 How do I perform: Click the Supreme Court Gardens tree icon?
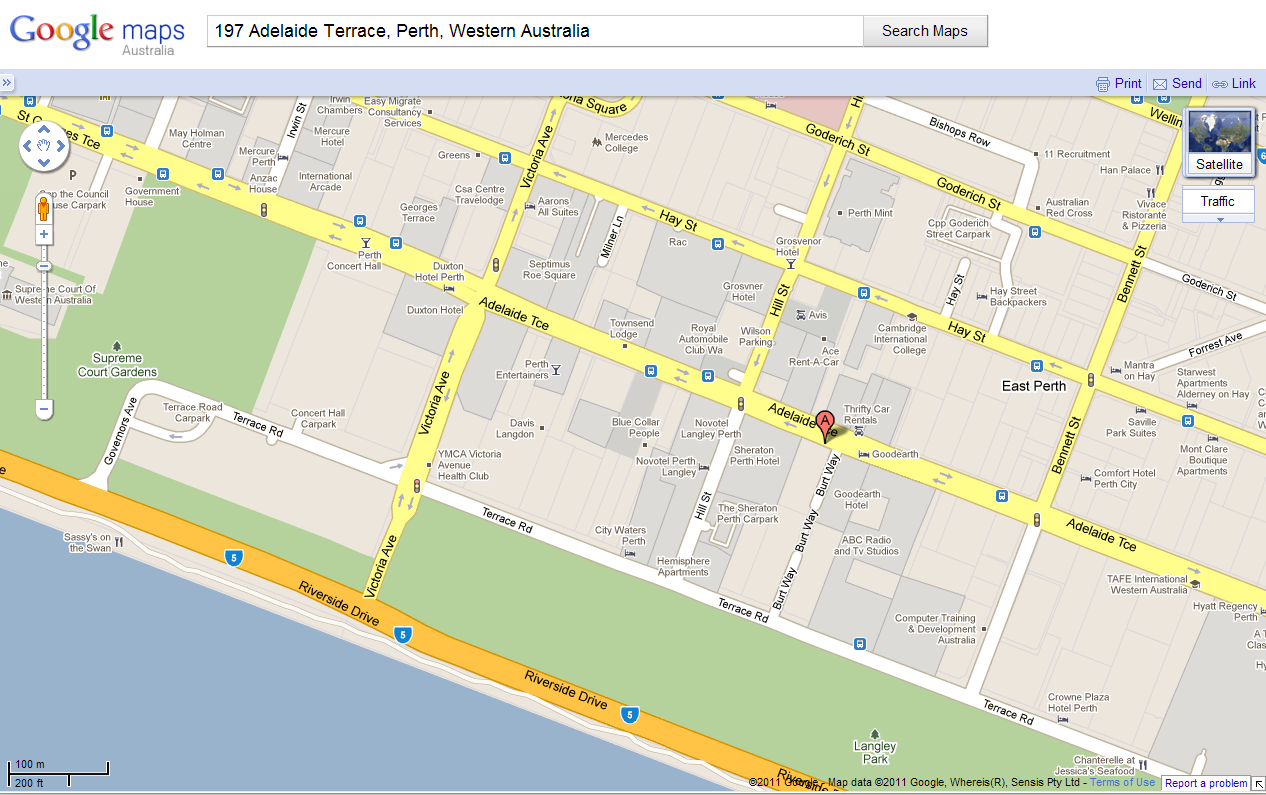point(118,345)
